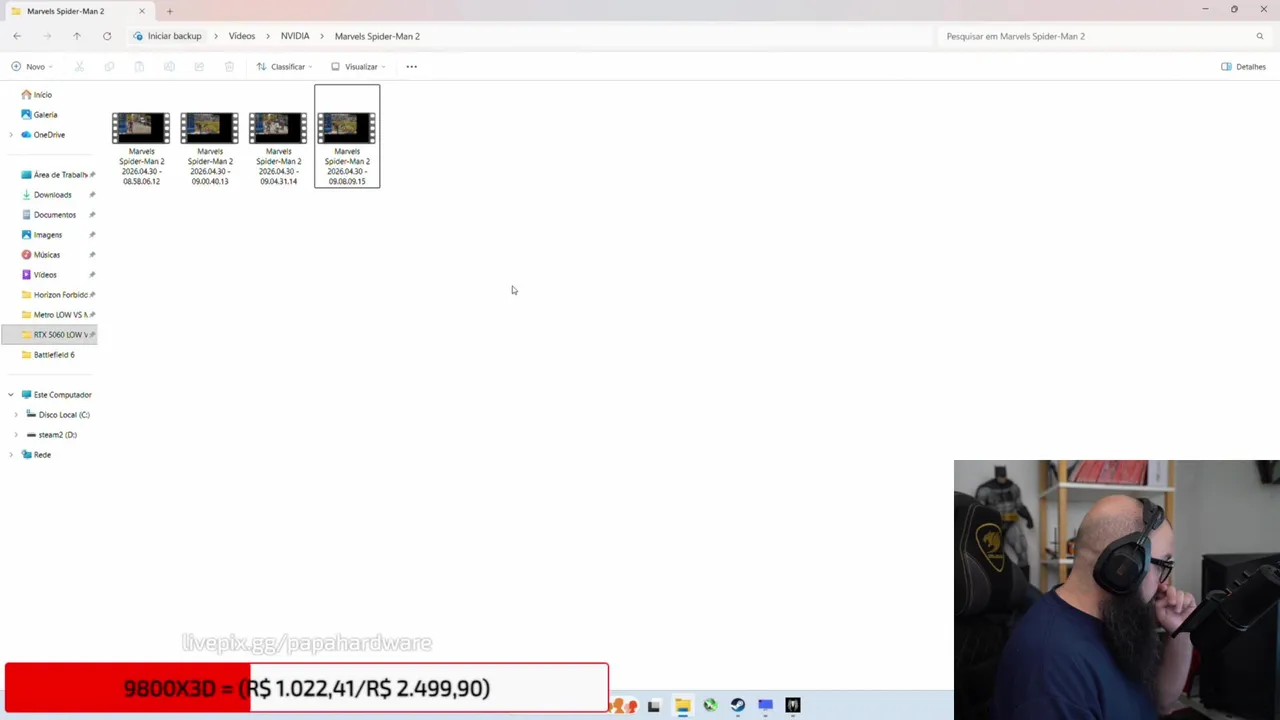Click the Paste toolbar icon

139,67
